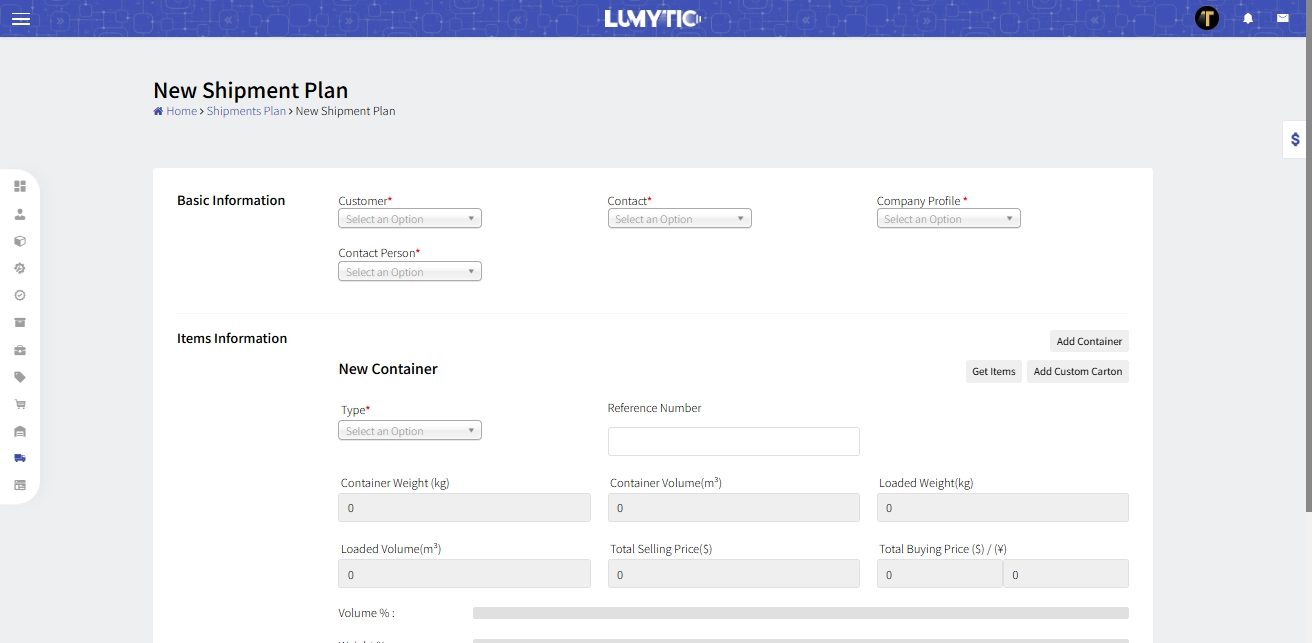Click the settings gear icon in sidebar
The width and height of the screenshot is (1312, 643).
click(20, 268)
